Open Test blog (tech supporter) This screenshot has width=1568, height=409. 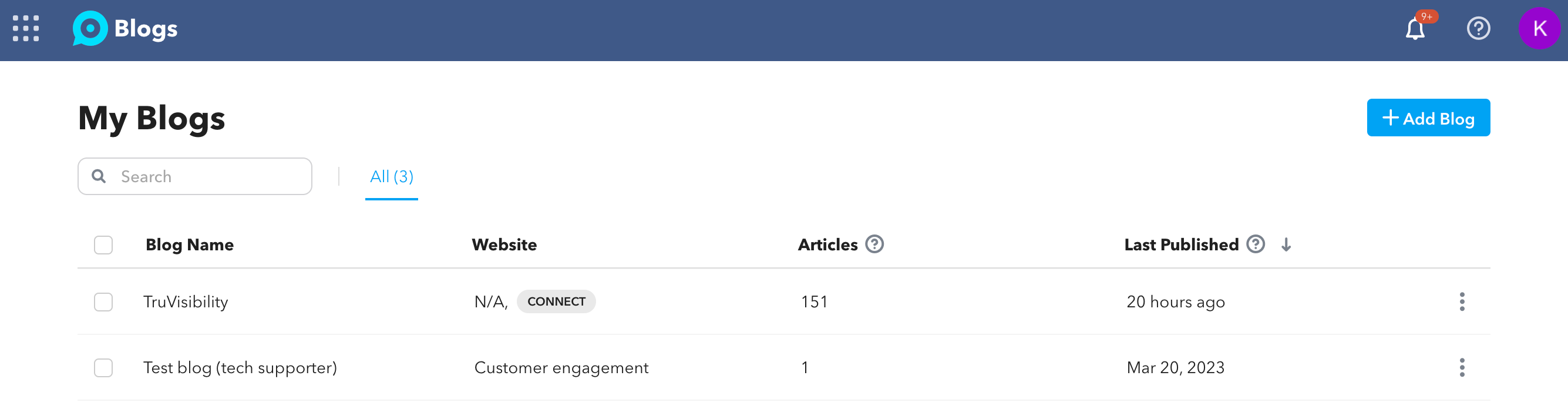pyautogui.click(x=240, y=368)
